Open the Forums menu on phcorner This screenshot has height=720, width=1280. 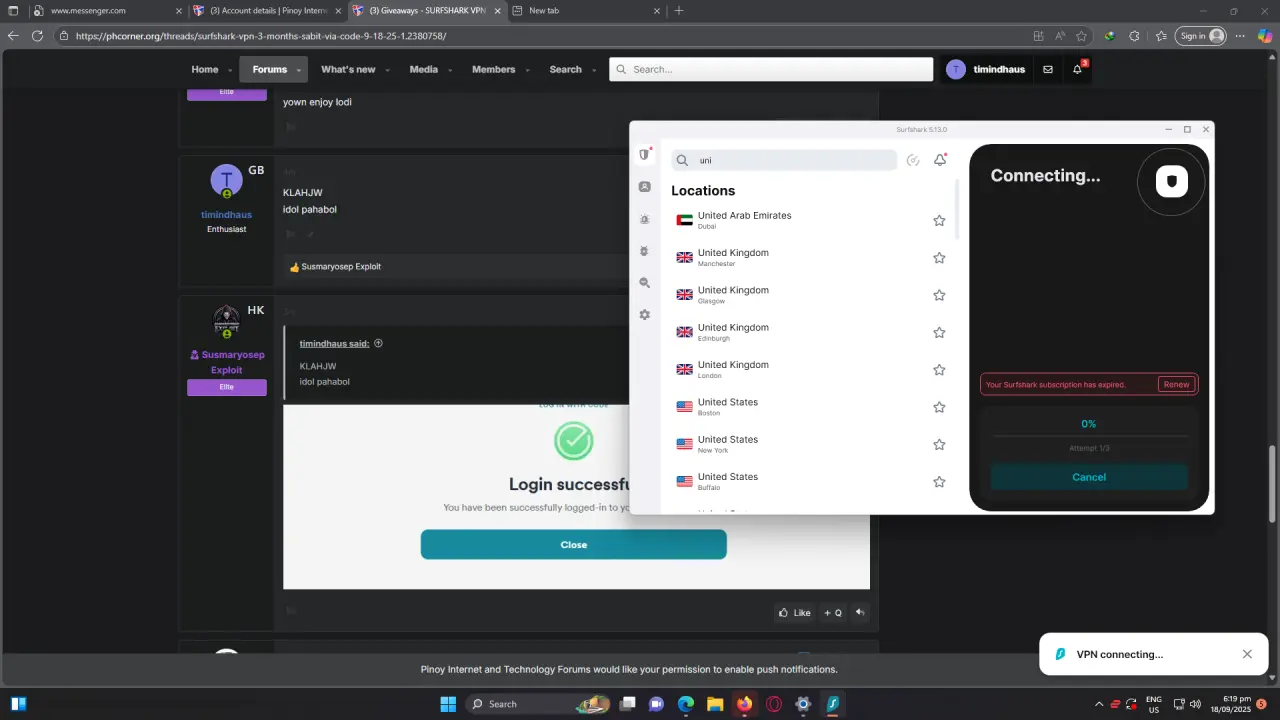tap(270, 69)
